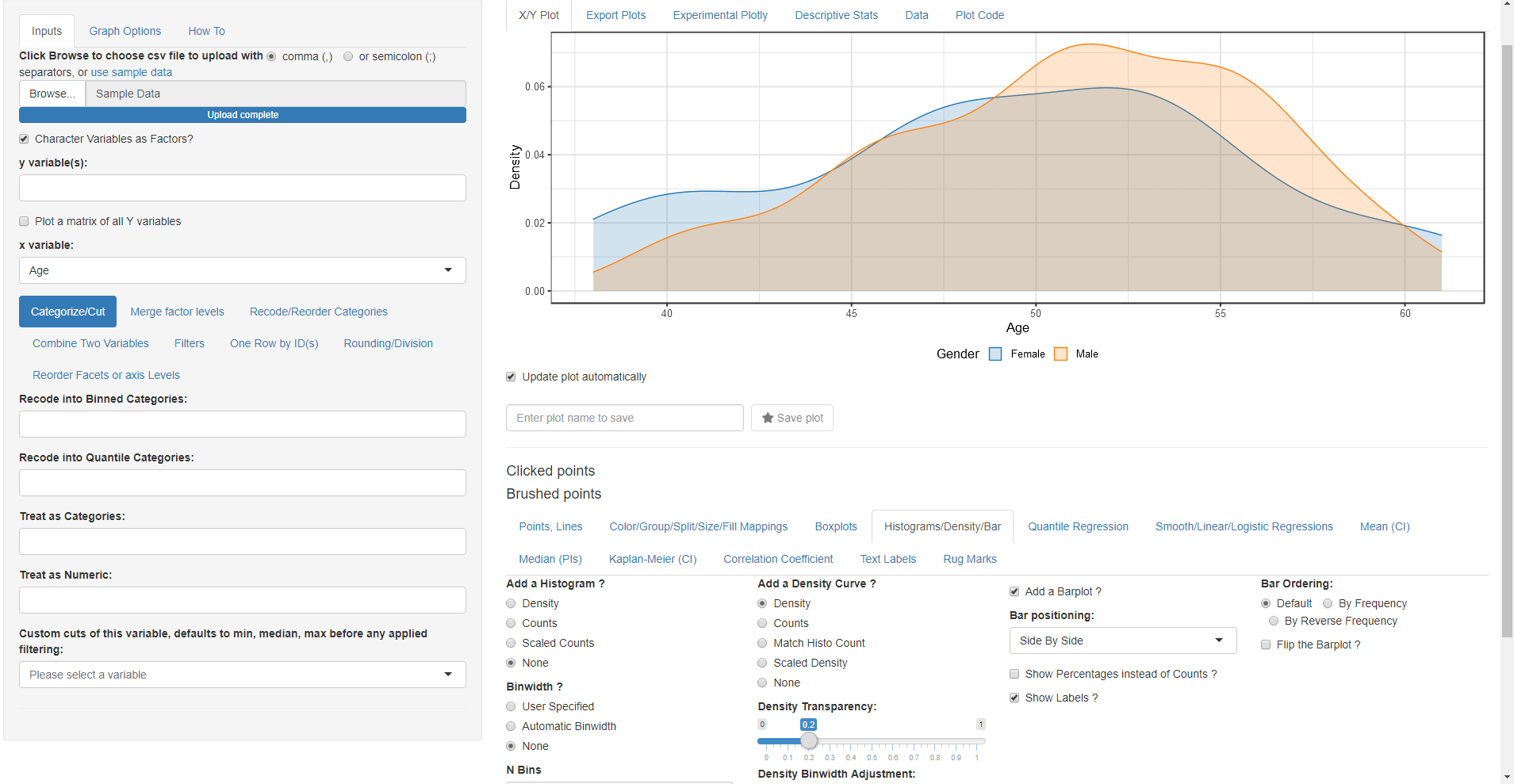1514x784 pixels.
Task: Check Flip the Barplot option
Action: pyautogui.click(x=1266, y=644)
